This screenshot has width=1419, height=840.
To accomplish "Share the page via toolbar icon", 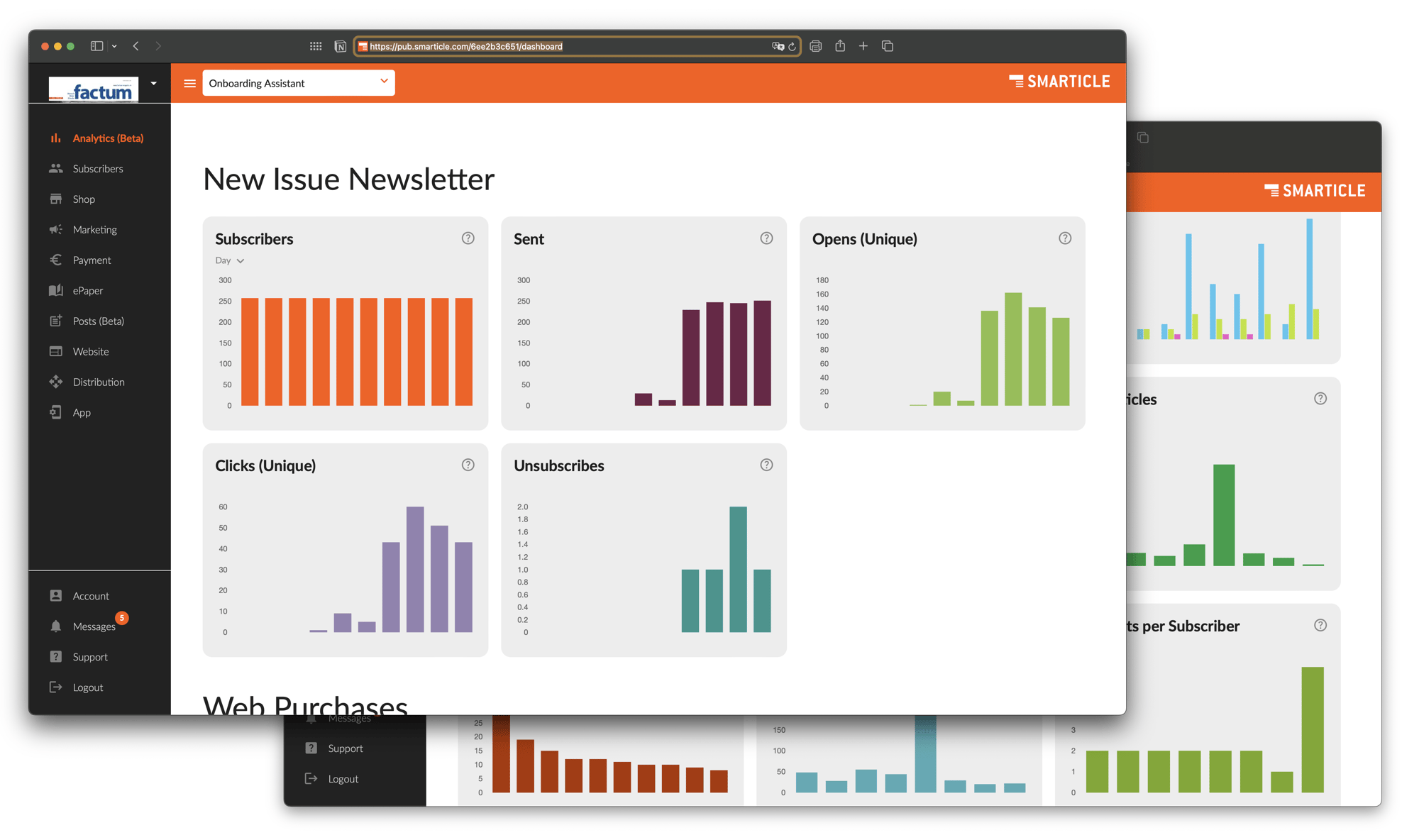I will 840,45.
